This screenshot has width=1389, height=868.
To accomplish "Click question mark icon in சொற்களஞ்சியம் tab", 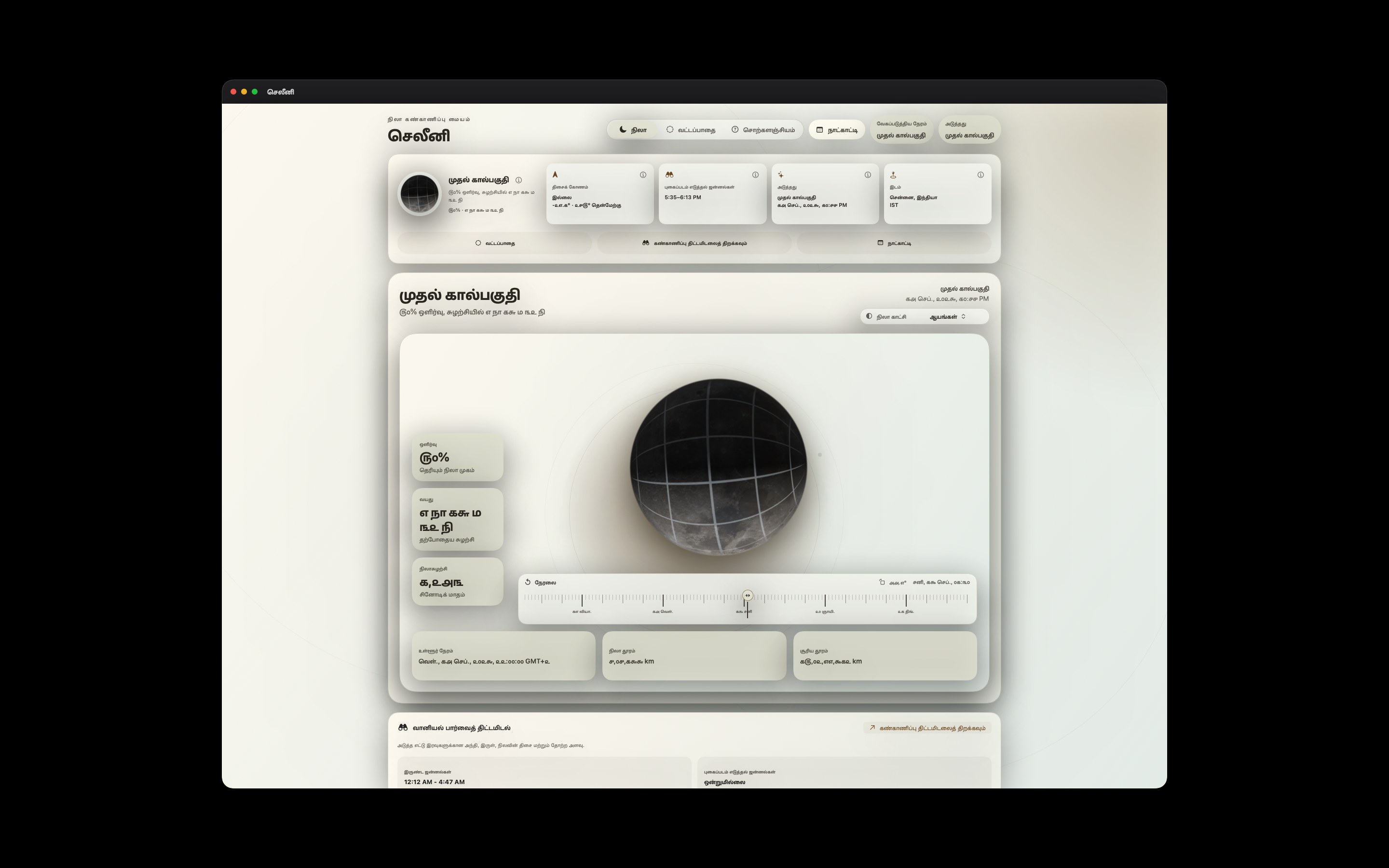I will point(735,130).
